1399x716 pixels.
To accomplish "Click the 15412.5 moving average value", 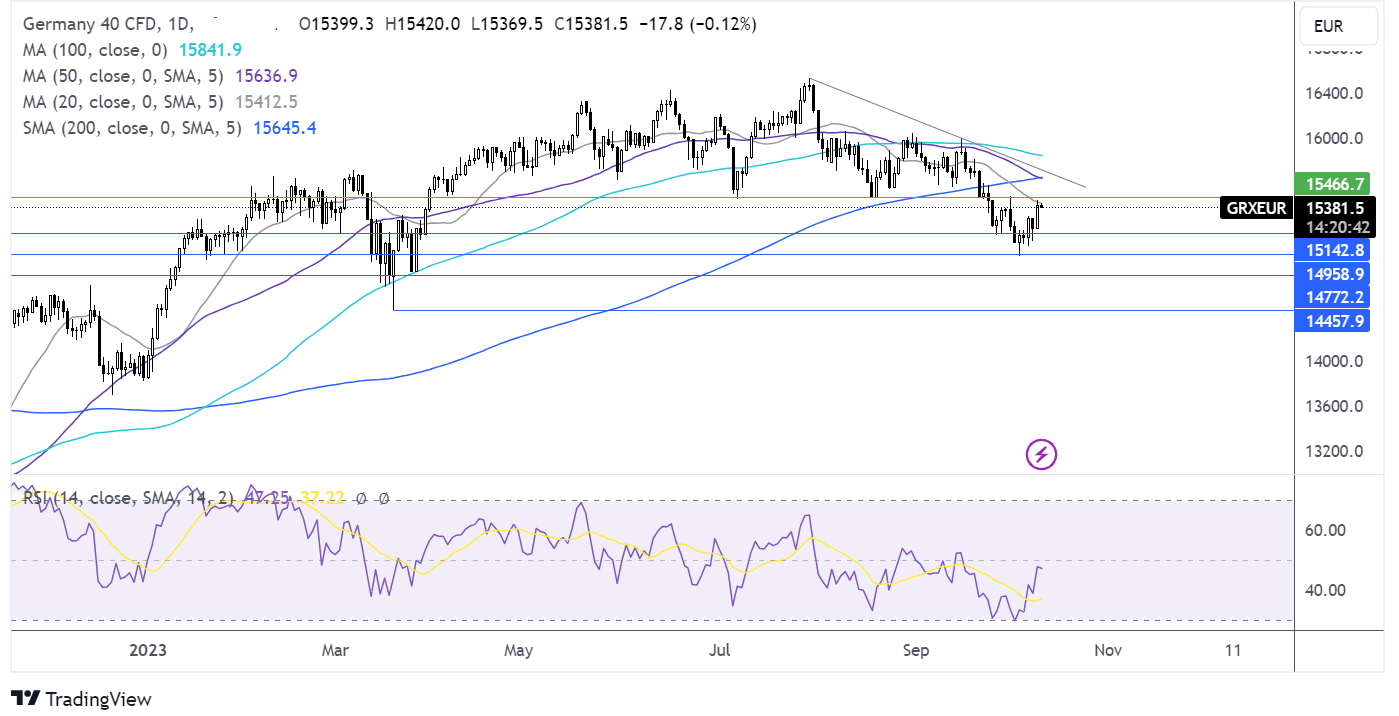I will 266,101.
